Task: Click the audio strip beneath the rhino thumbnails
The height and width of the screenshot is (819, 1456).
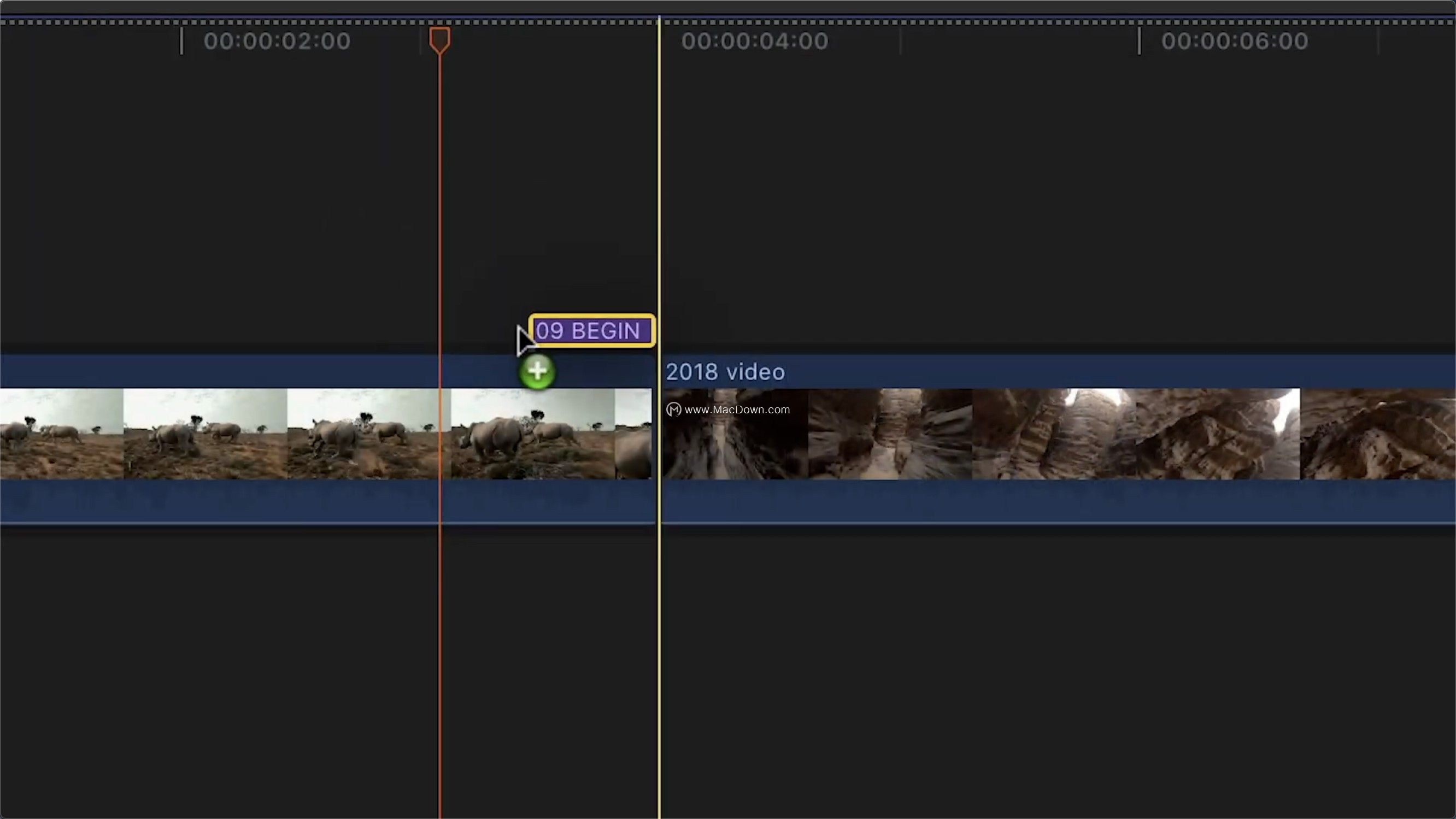Action: pyautogui.click(x=226, y=501)
